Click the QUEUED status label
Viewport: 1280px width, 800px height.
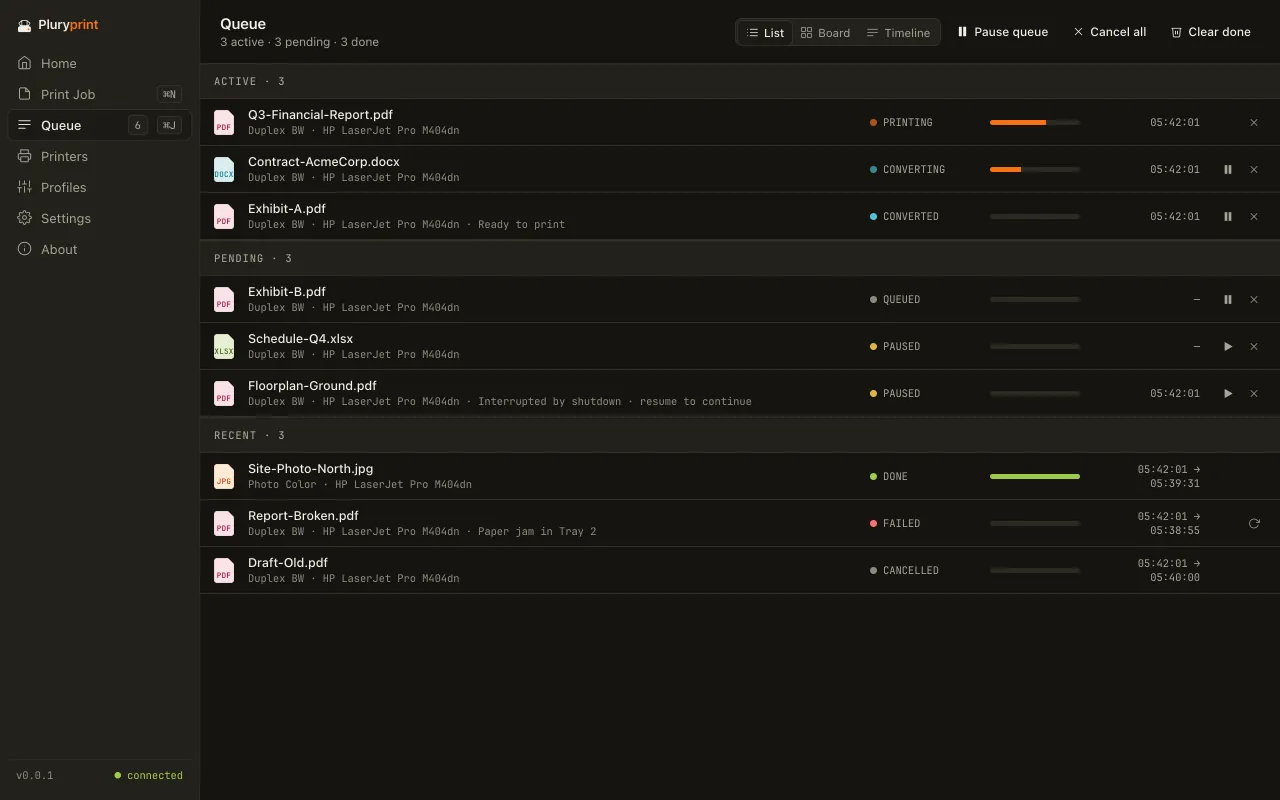[x=901, y=299]
